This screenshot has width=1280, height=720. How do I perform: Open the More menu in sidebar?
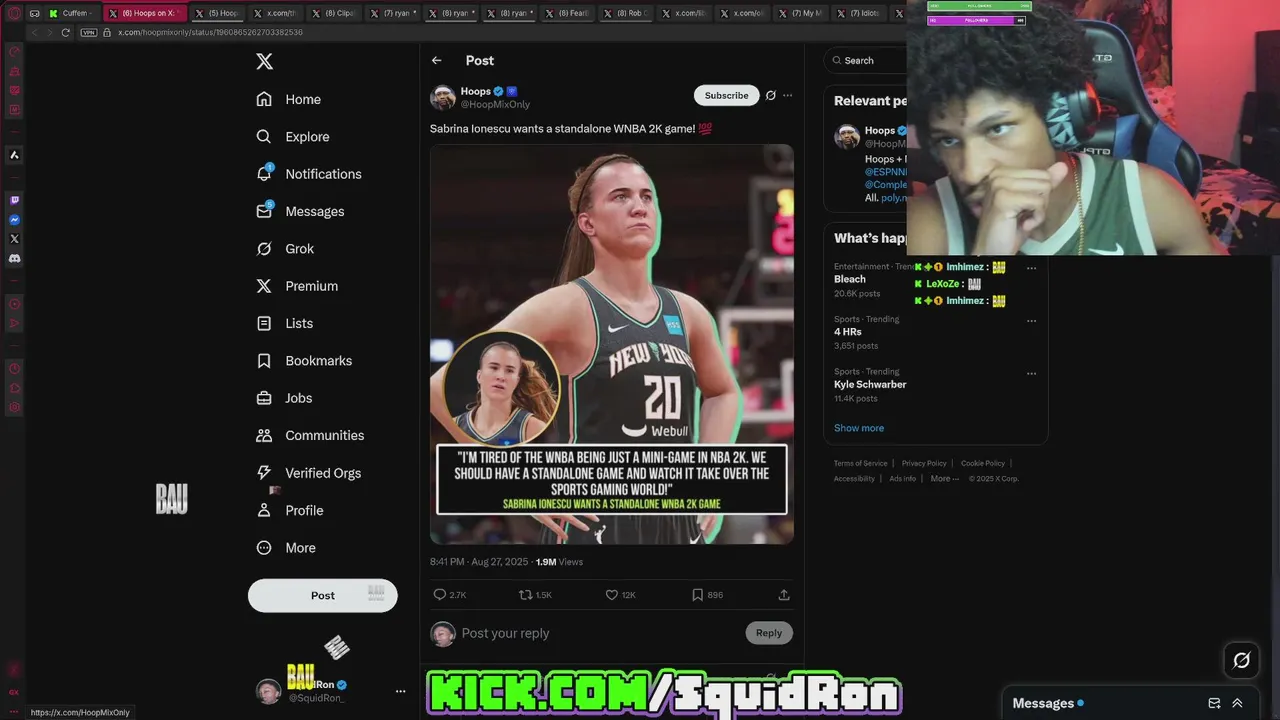pos(286,548)
